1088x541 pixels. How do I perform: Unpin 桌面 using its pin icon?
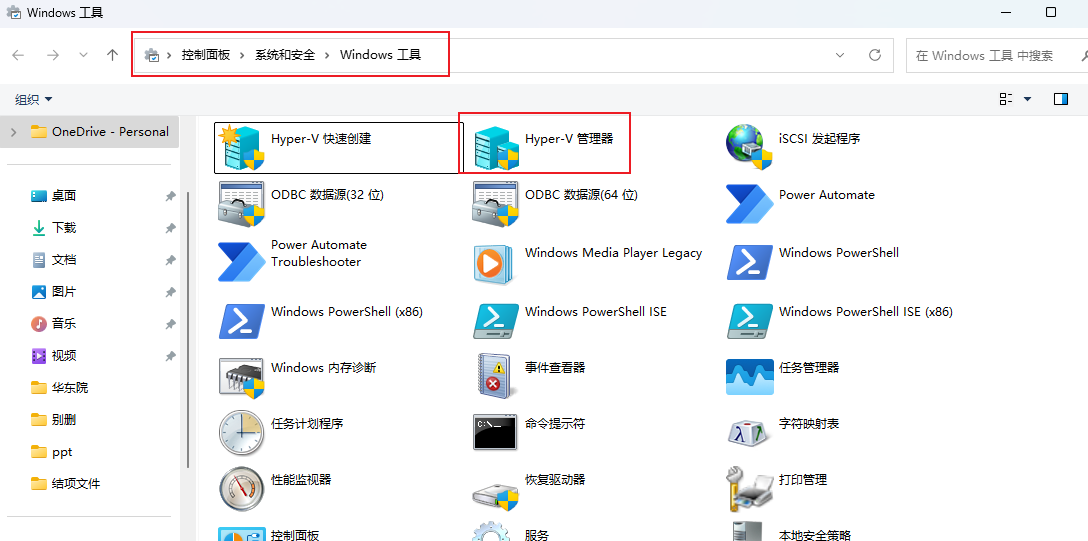[x=170, y=196]
